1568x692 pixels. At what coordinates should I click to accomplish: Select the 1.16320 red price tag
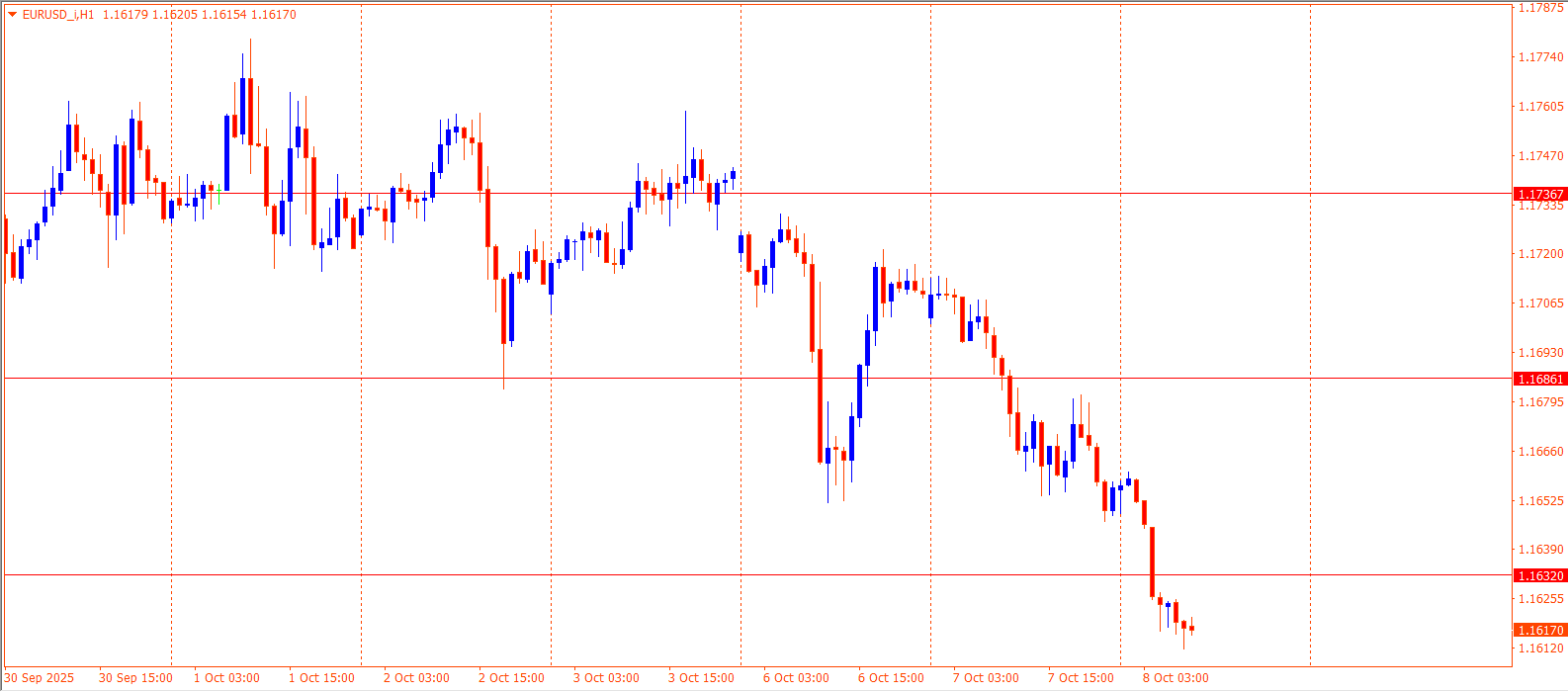point(1540,575)
